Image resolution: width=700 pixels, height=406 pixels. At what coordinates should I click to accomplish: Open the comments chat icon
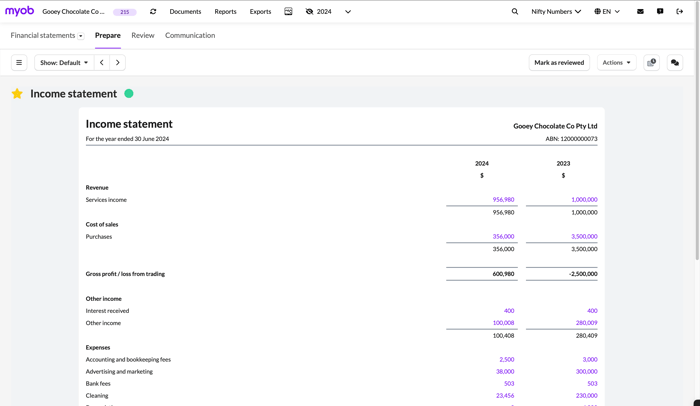click(675, 63)
